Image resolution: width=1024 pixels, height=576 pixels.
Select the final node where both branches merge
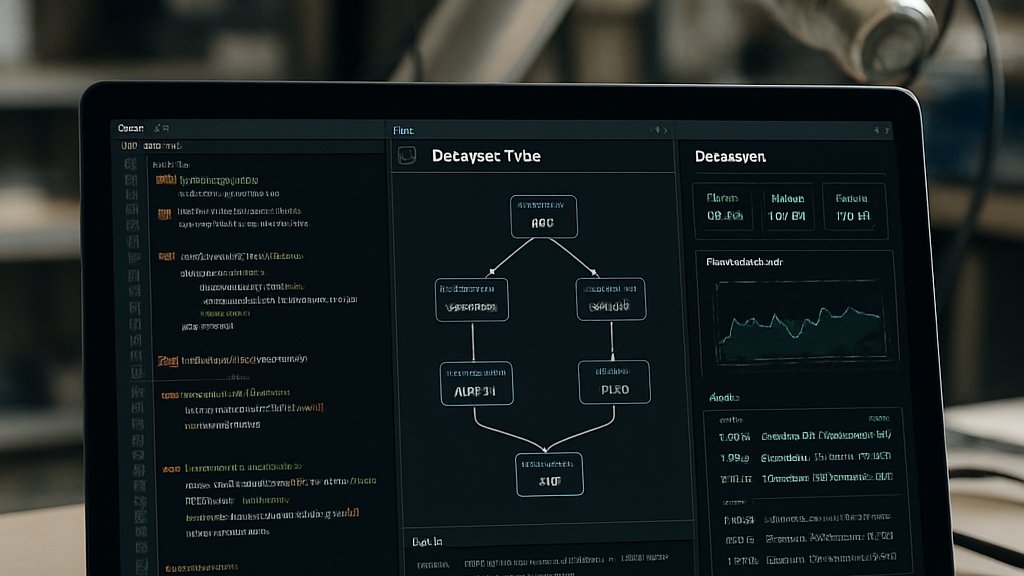549,474
